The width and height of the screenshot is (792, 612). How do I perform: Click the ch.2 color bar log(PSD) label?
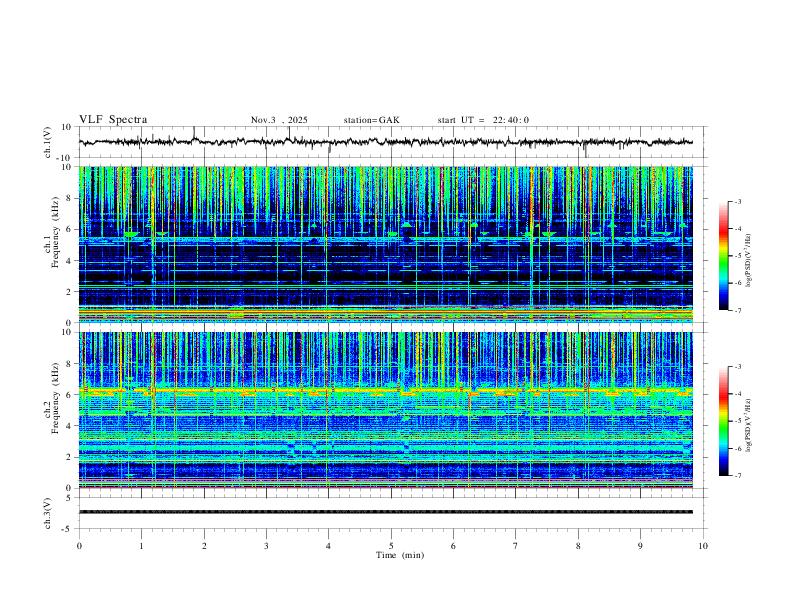pyautogui.click(x=749, y=425)
